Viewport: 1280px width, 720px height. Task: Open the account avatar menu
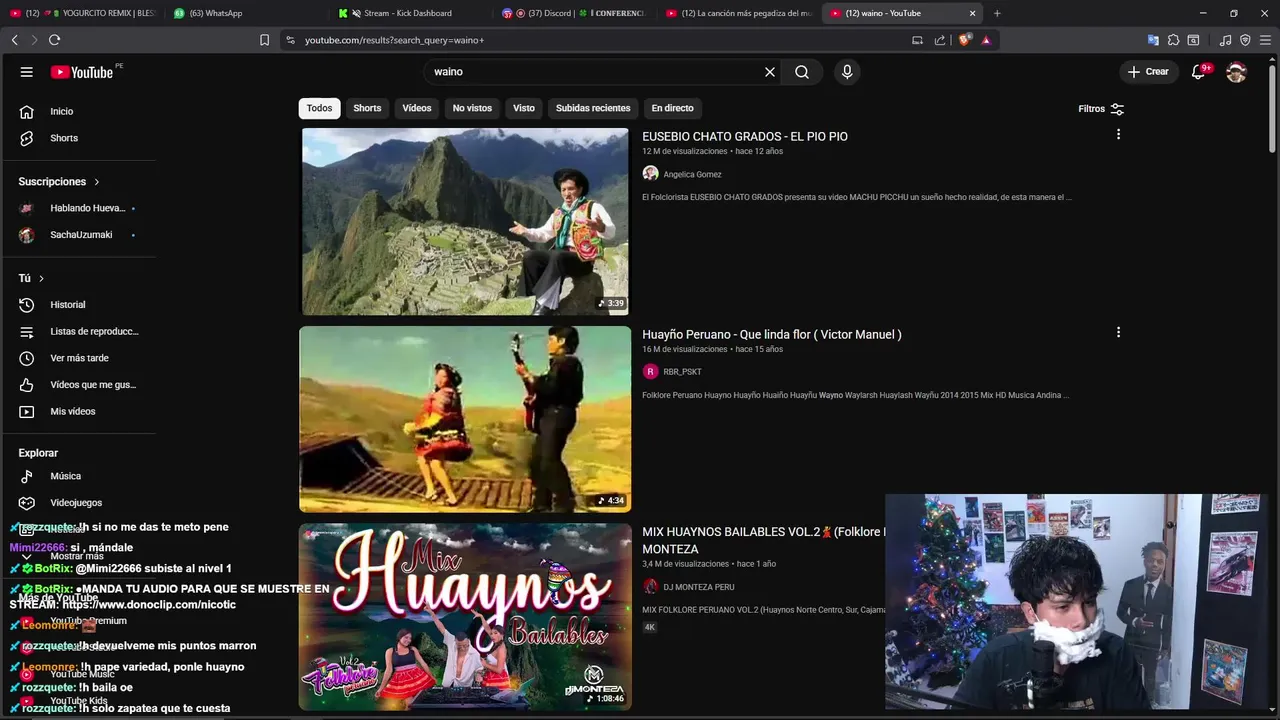click(1236, 72)
